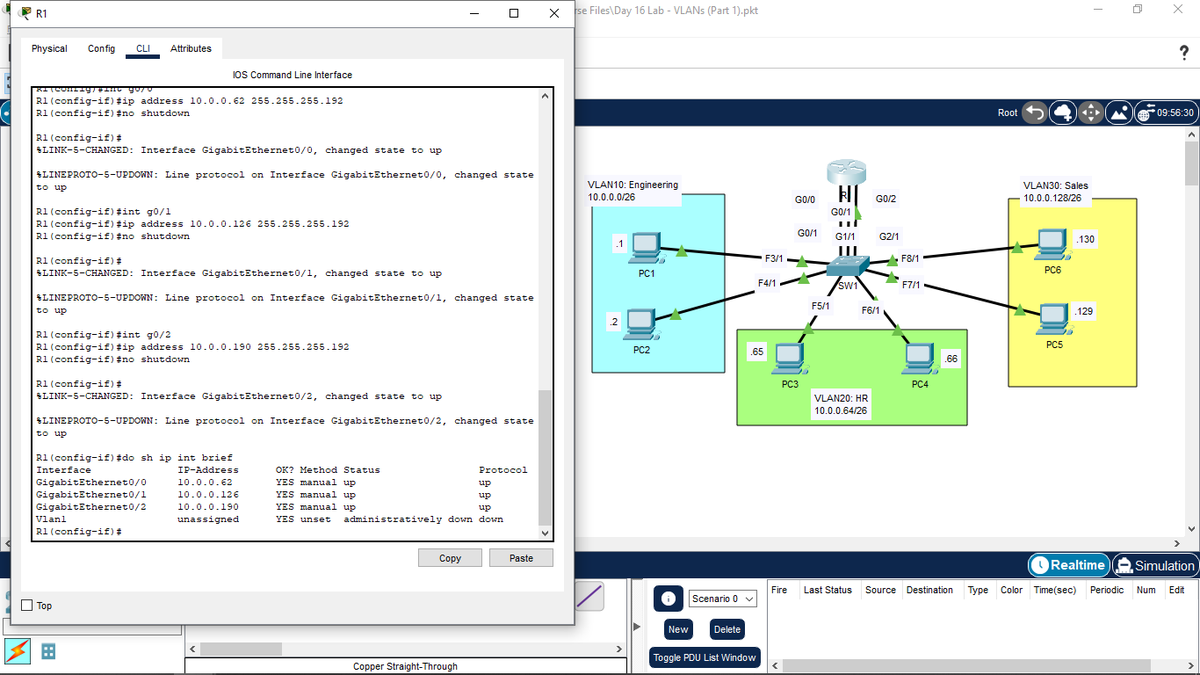The height and width of the screenshot is (675, 1200).
Task: Click the Destination column header
Action: (929, 590)
